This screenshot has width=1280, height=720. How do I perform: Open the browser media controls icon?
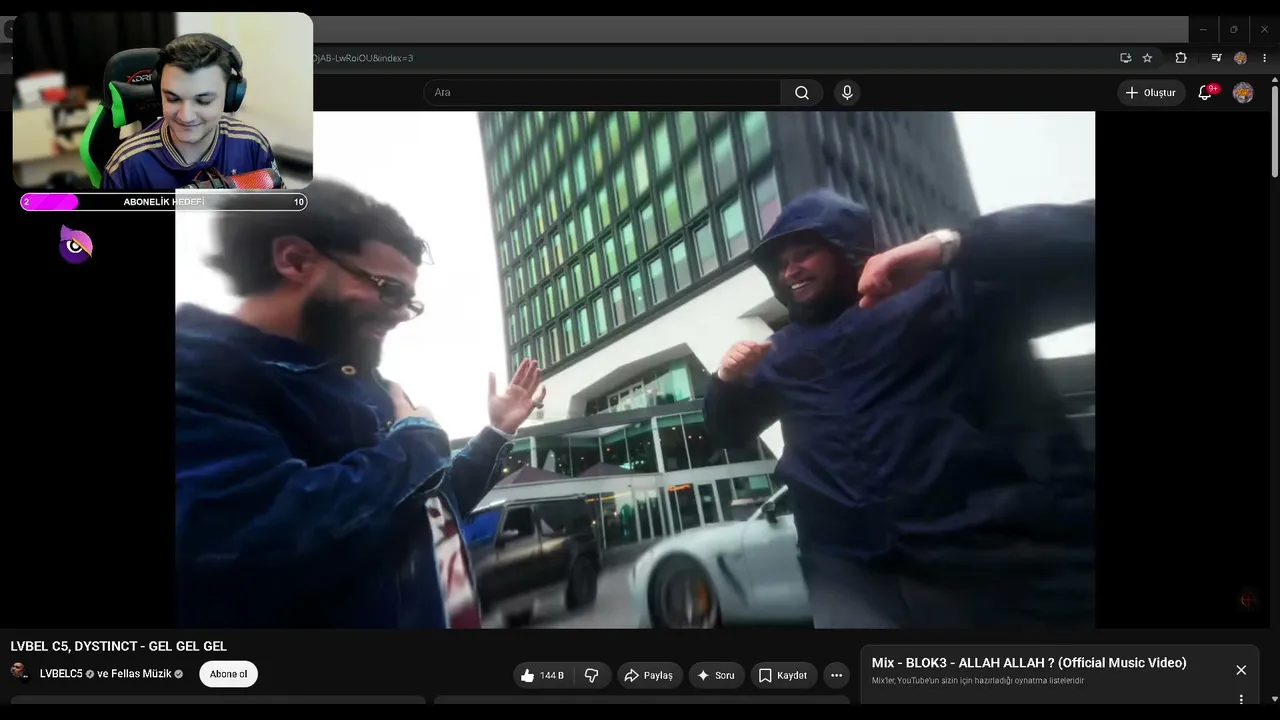[1216, 58]
